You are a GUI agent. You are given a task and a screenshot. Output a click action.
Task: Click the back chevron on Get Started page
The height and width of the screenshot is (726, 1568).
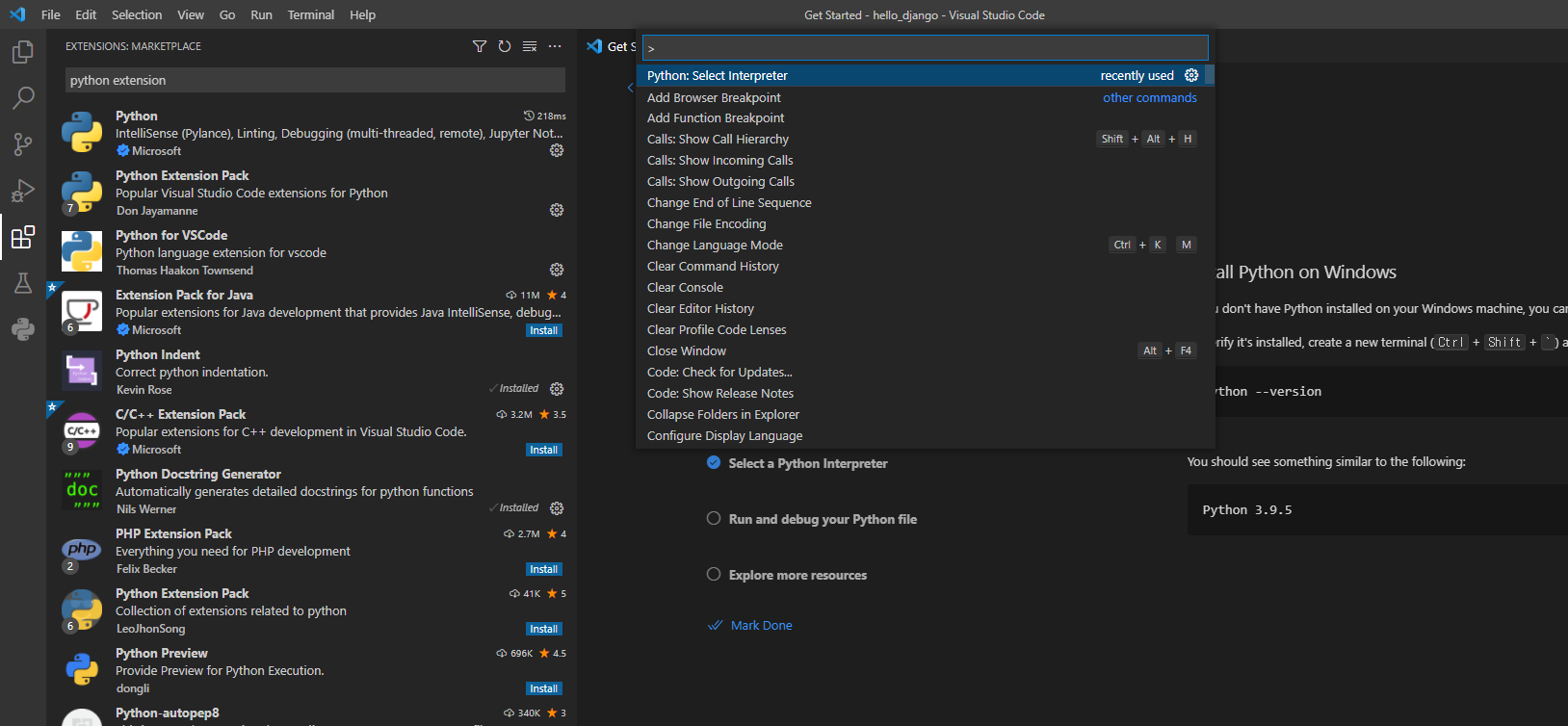point(631,88)
